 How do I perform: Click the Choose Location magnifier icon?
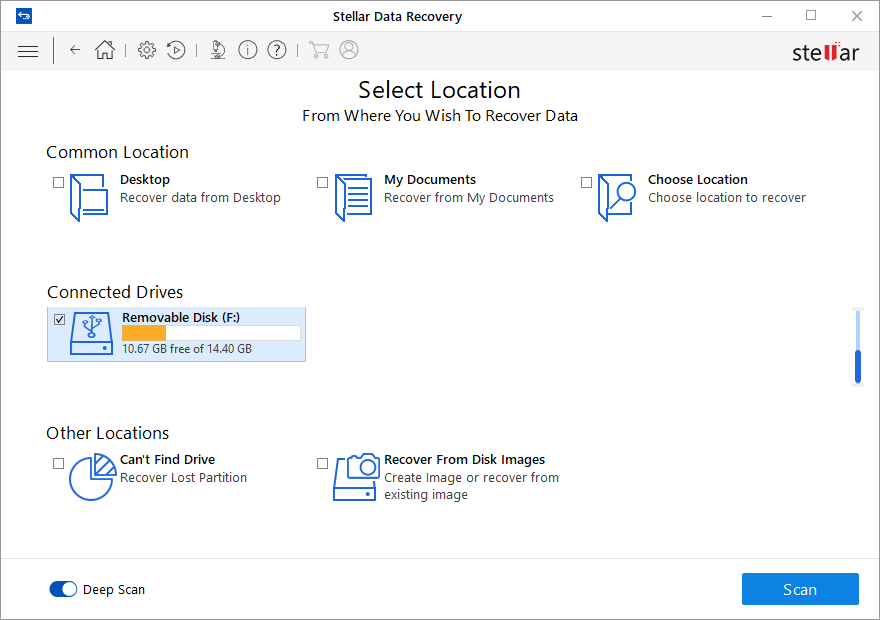[617, 198]
